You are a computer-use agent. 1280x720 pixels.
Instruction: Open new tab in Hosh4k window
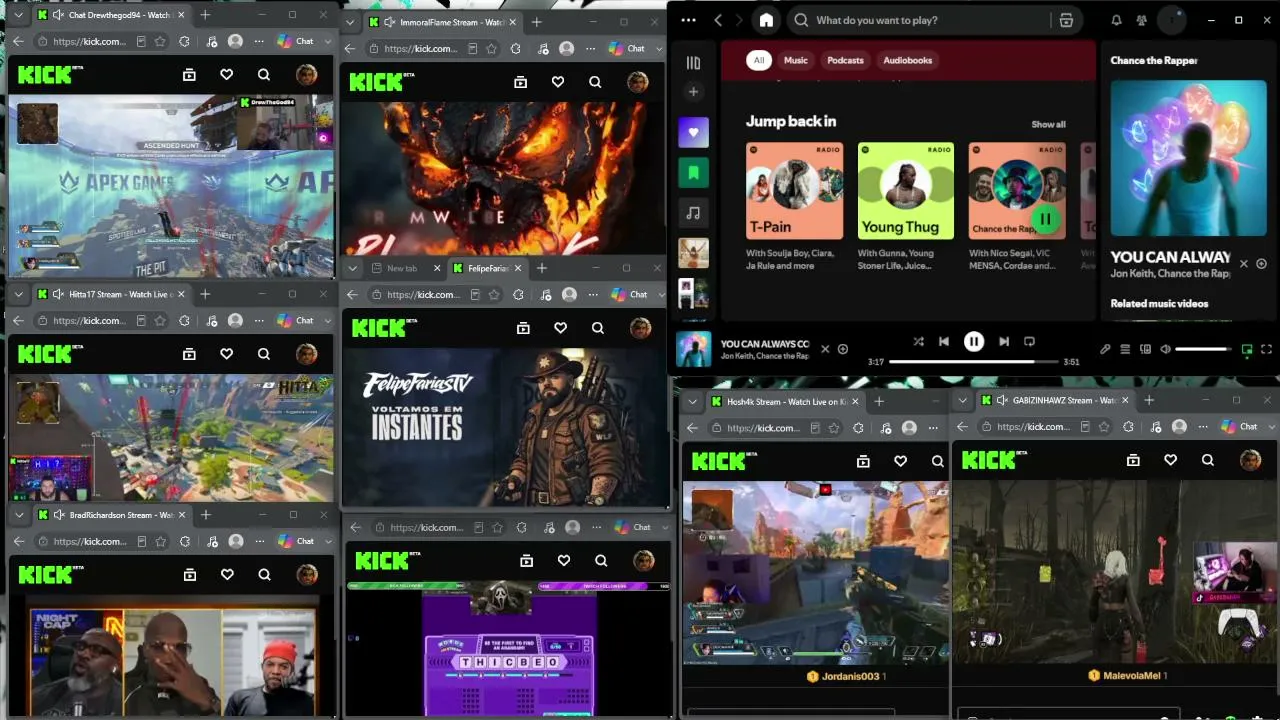click(879, 401)
